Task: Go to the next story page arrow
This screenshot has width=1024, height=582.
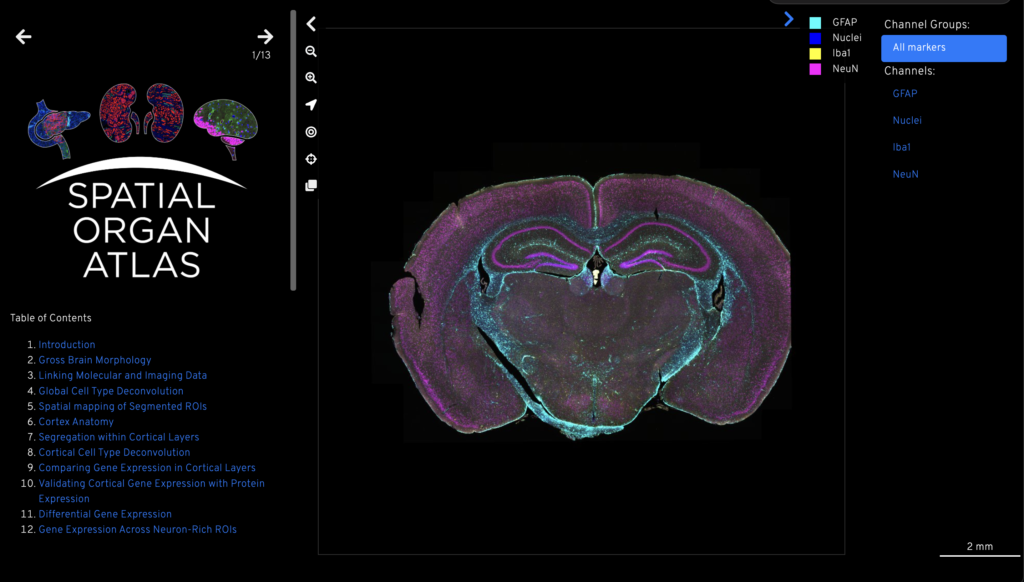Action: point(265,37)
